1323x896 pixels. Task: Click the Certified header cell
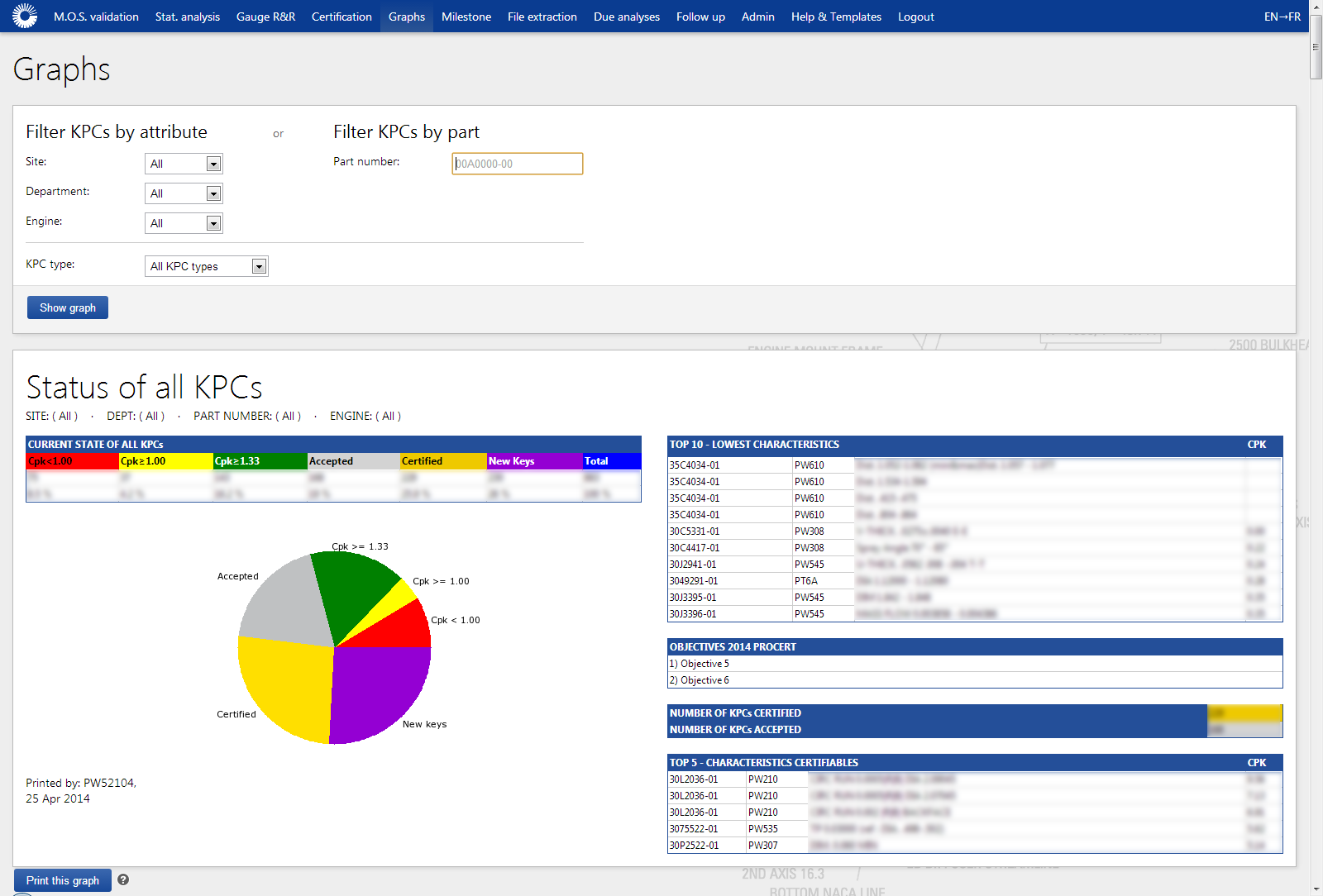pos(443,461)
